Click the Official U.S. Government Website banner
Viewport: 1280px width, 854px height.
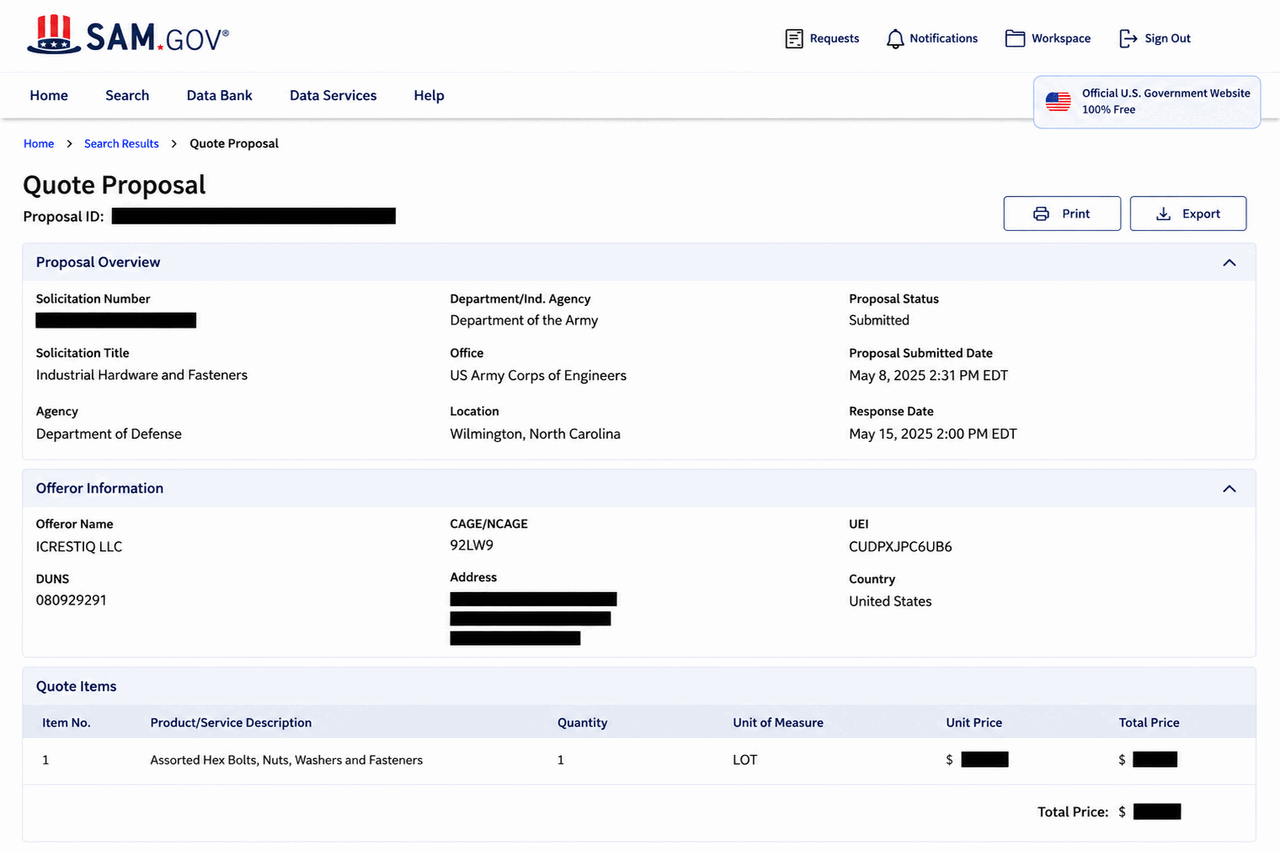[1147, 101]
